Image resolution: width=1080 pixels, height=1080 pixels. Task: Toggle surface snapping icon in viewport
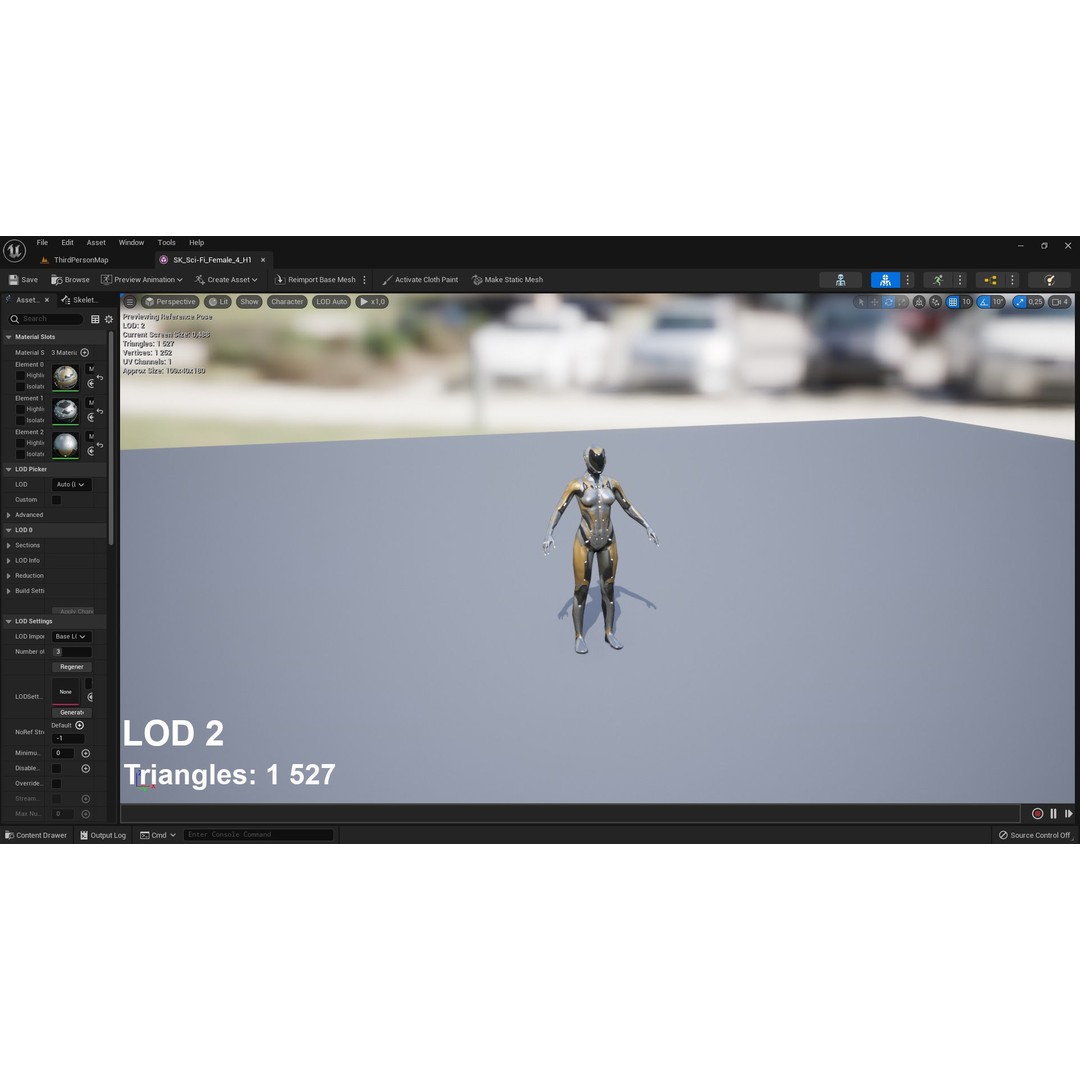click(x=935, y=302)
